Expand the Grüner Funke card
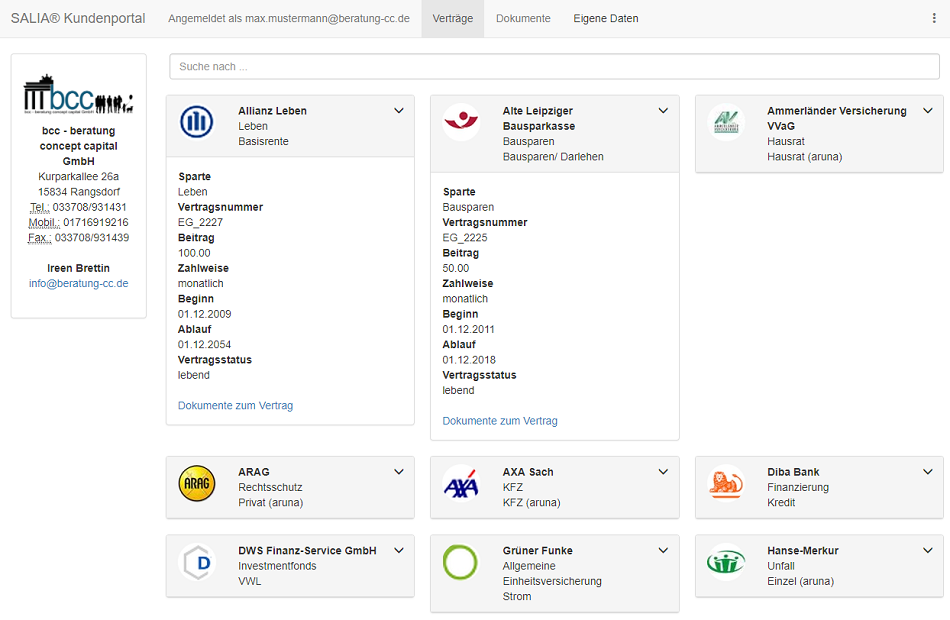The width and height of the screenshot is (950, 620). point(663,551)
